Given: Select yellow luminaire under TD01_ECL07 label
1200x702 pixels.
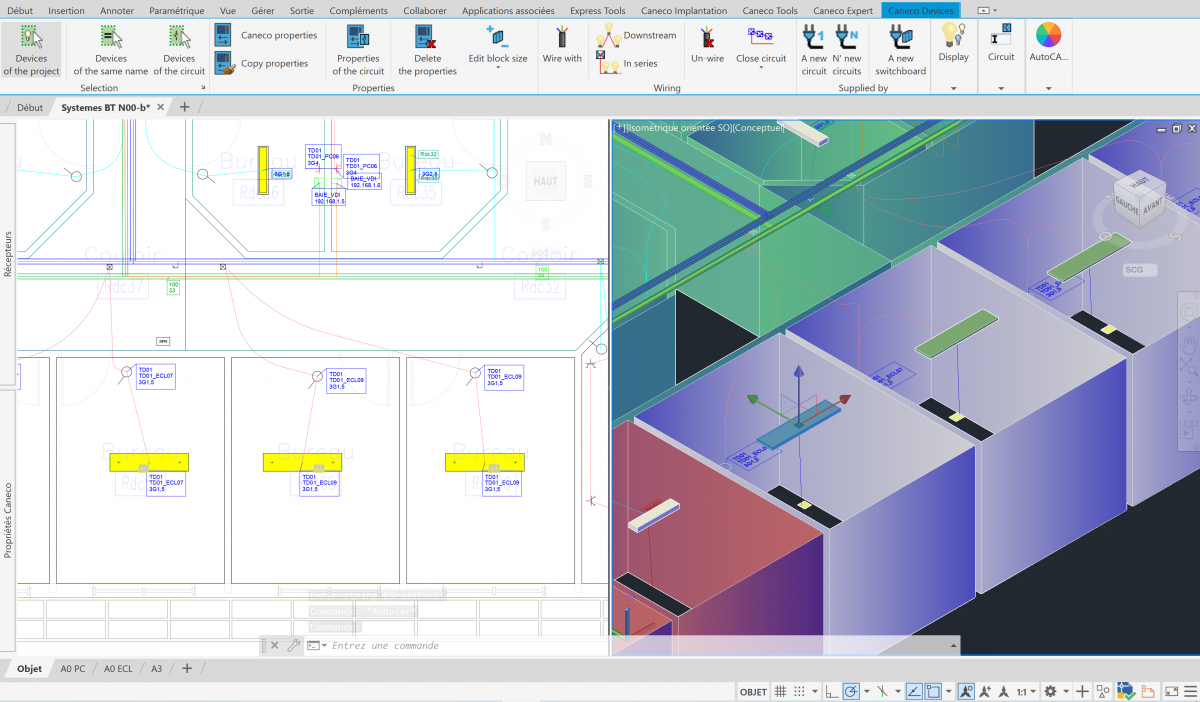Looking at the screenshot, I should 149,462.
